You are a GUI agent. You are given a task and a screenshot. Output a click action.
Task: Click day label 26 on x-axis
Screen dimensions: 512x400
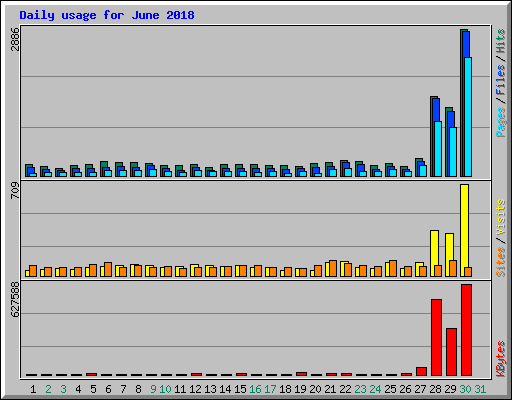click(x=405, y=389)
